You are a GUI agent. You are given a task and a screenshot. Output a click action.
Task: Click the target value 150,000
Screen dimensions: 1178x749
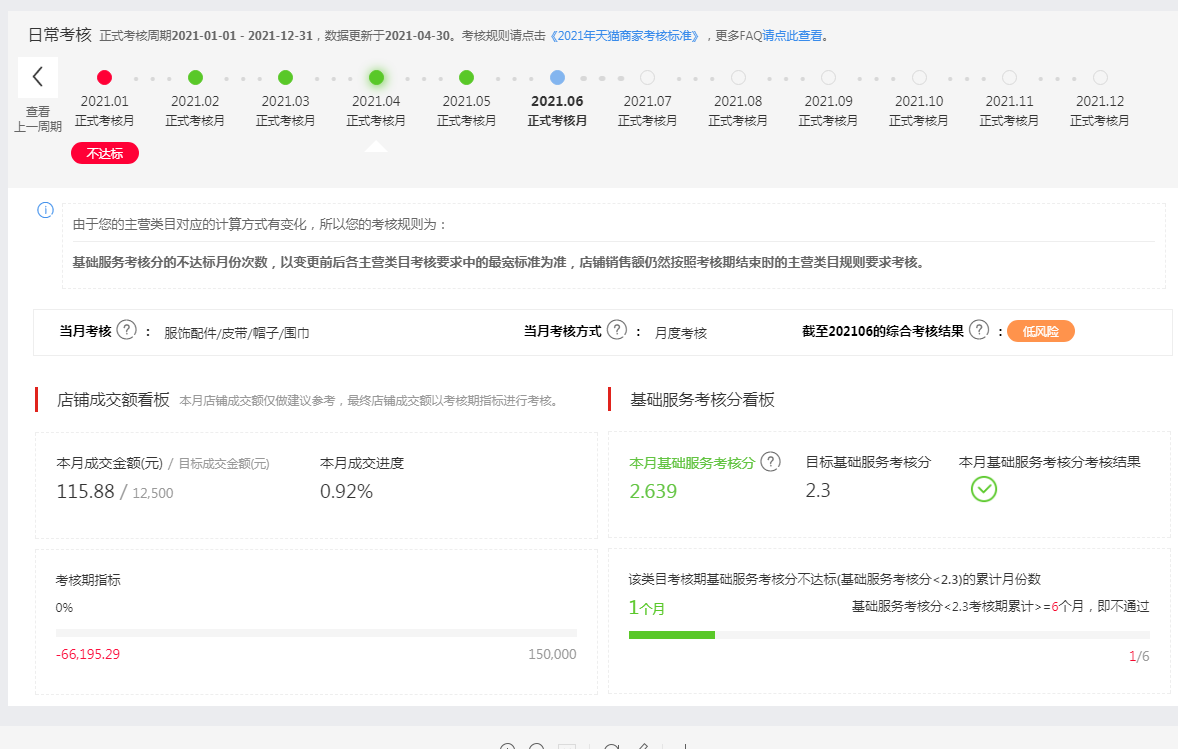click(x=552, y=654)
